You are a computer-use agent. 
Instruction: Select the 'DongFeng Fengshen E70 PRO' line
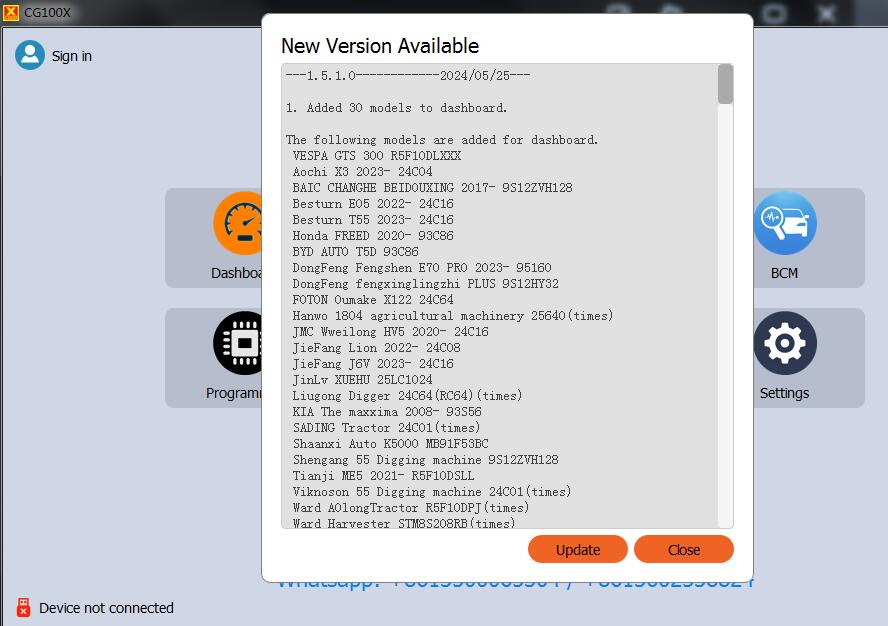click(422, 267)
